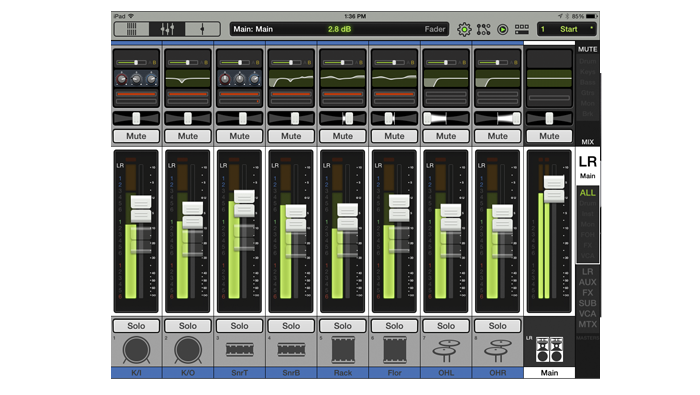The height and width of the screenshot is (395, 700).
Task: Select the SUB masters tab
Action: [588, 304]
